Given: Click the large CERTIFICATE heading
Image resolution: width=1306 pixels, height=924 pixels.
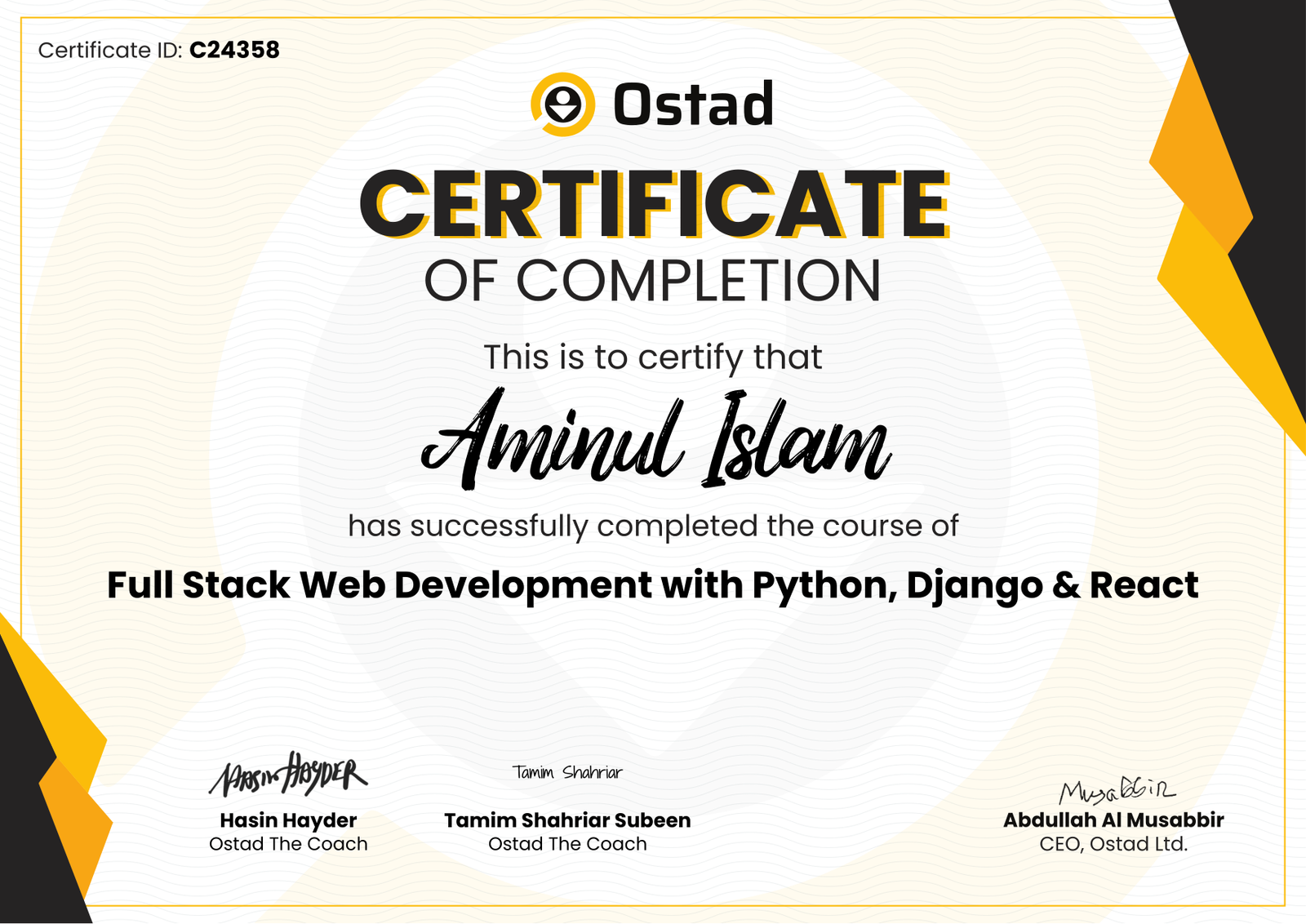Looking at the screenshot, I should (x=653, y=204).
